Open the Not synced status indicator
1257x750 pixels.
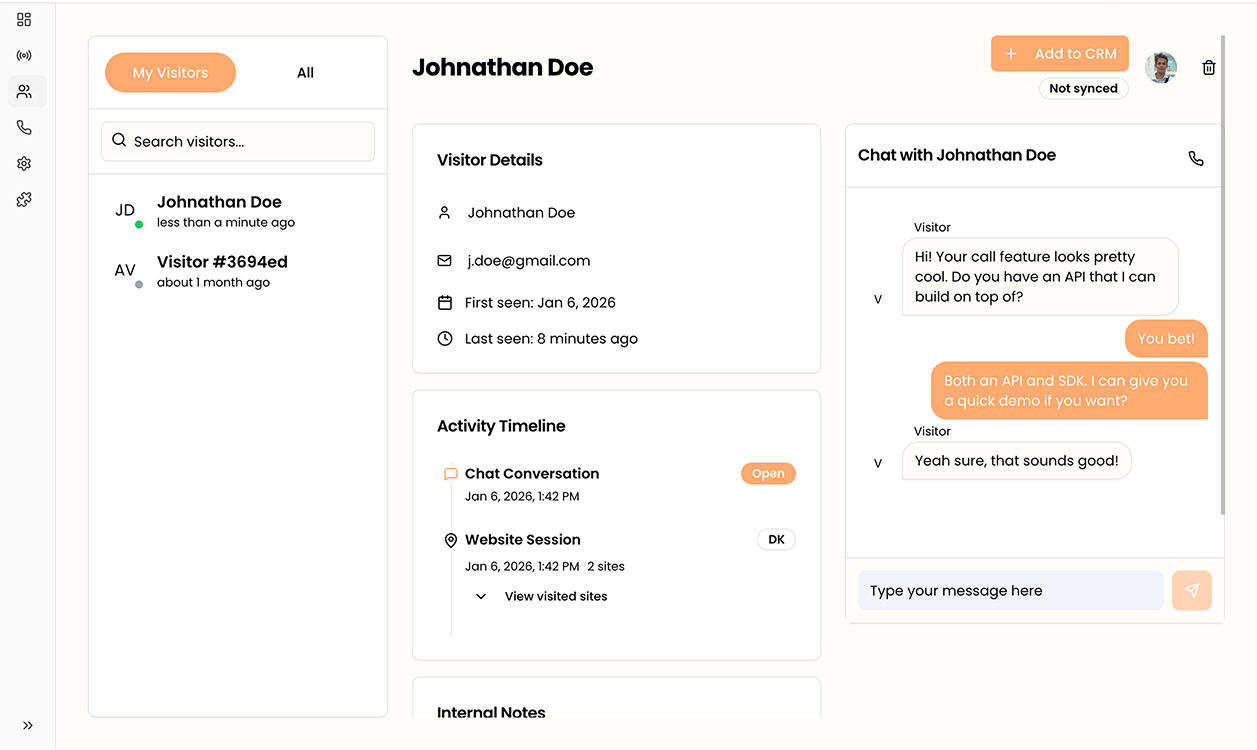(1083, 88)
